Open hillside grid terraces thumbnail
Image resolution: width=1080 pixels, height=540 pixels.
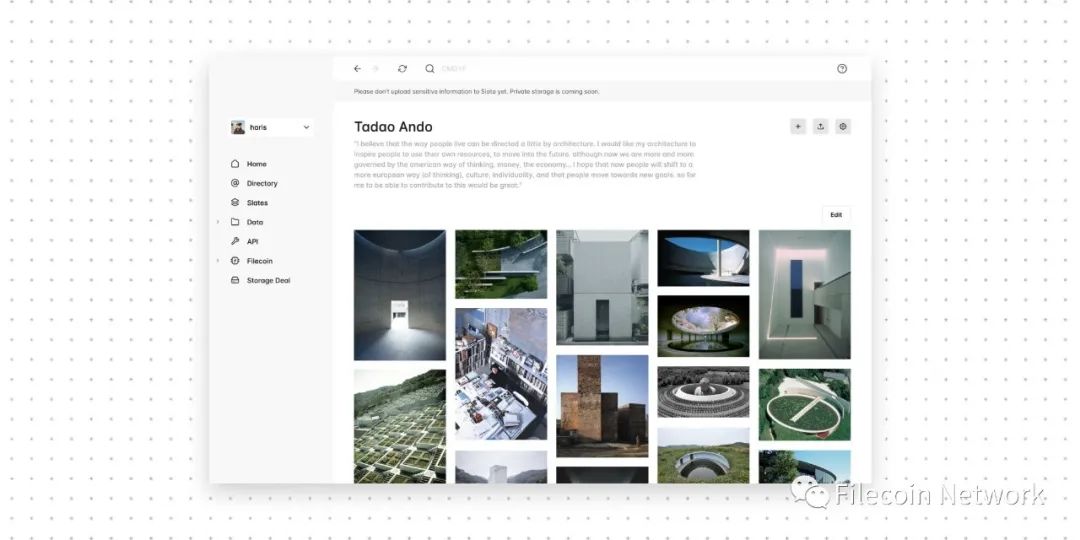click(399, 426)
